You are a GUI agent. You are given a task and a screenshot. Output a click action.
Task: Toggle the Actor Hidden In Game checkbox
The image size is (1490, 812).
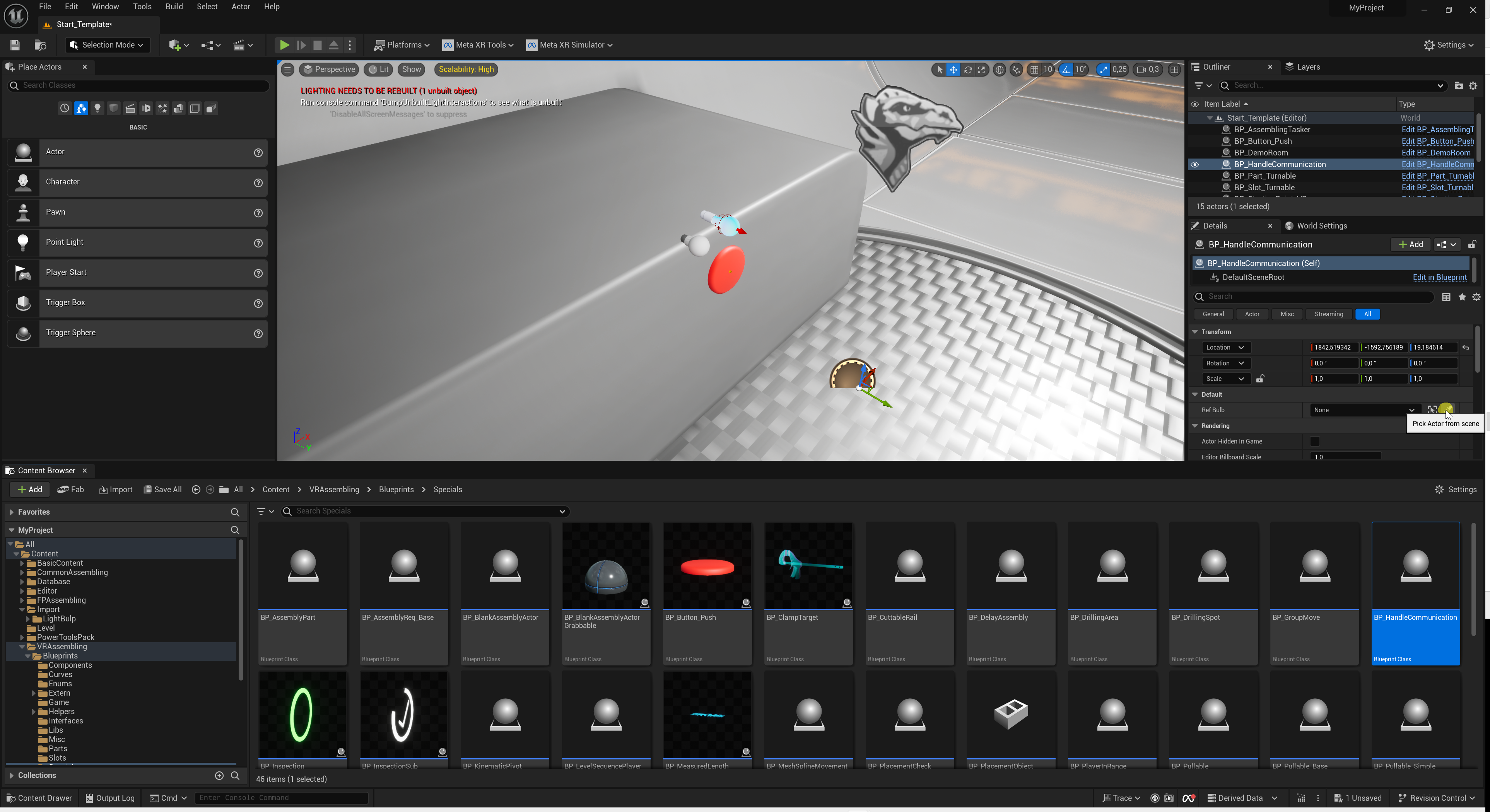pyautogui.click(x=1315, y=441)
